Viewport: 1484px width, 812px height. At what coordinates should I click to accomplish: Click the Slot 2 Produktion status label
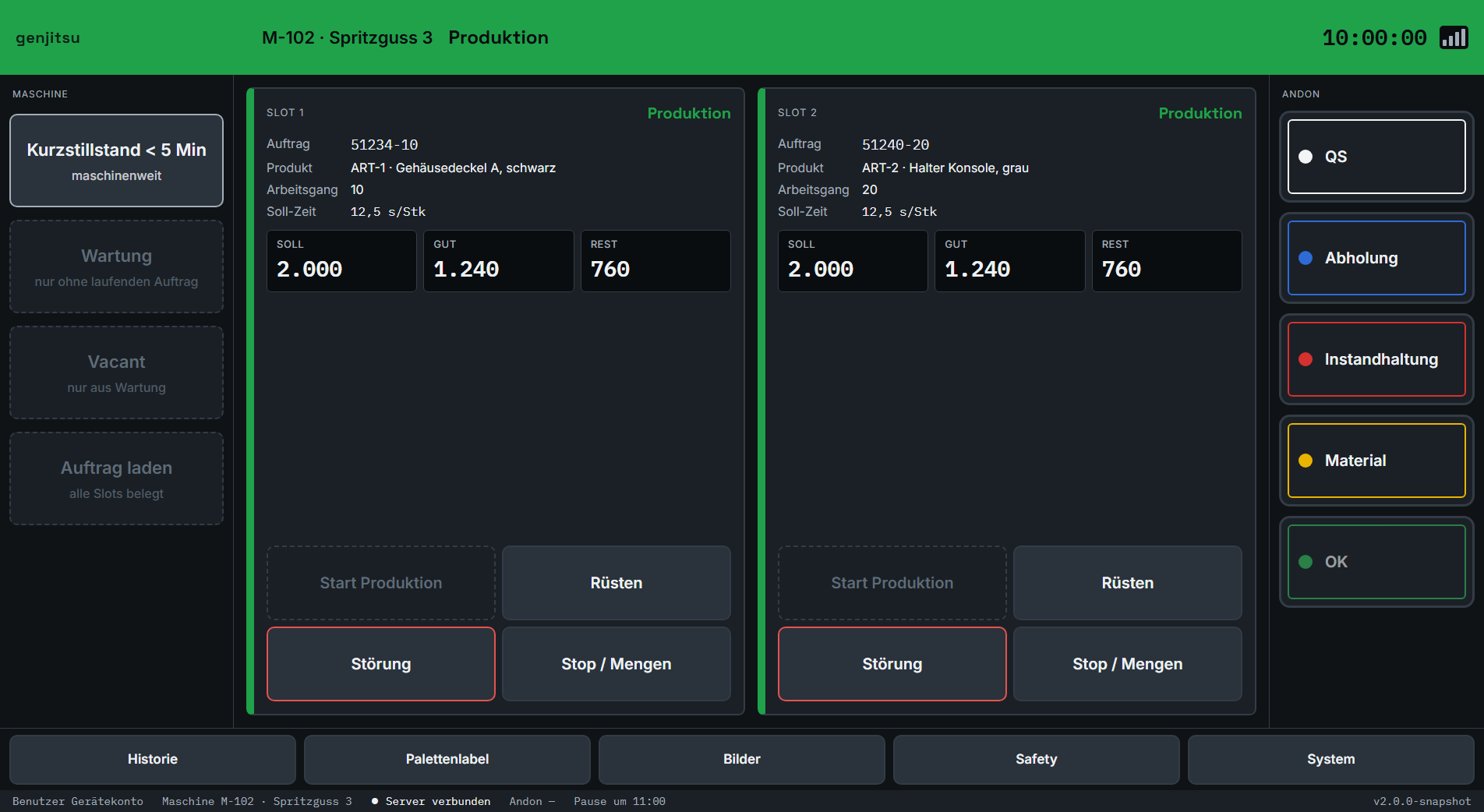(x=1200, y=113)
